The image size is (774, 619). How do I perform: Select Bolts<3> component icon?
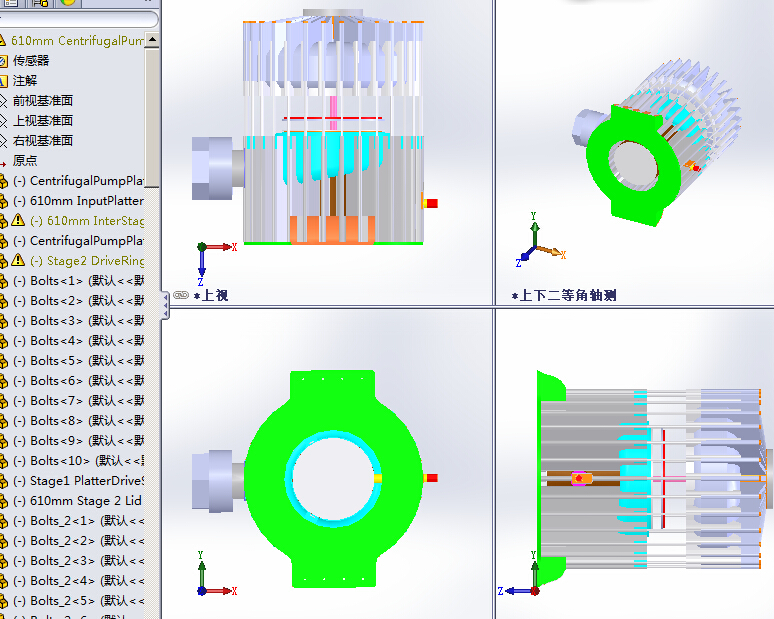click(x=3, y=321)
